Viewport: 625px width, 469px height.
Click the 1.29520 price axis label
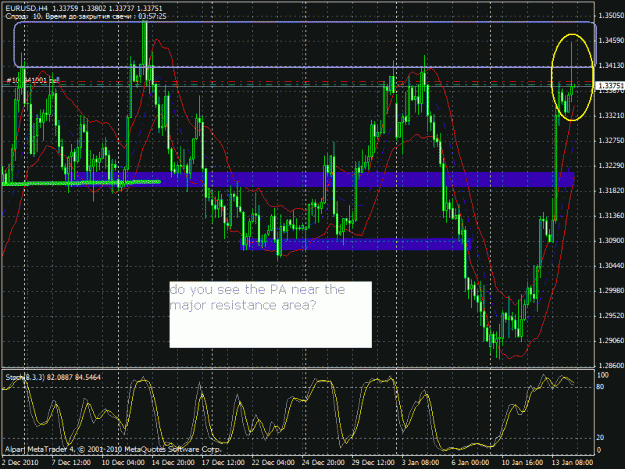tap(611, 316)
